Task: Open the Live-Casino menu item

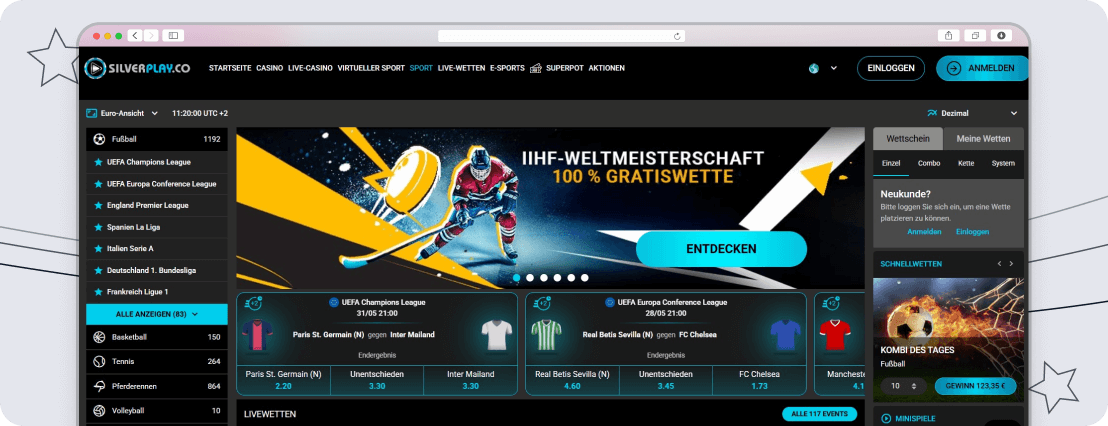Action: coord(310,69)
